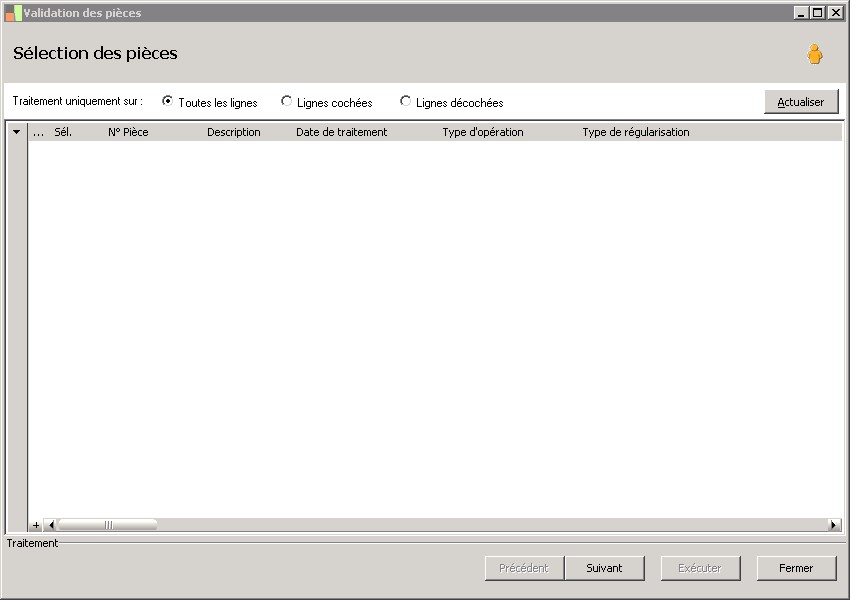
Task: Sort by Date de traitement column
Action: (342, 132)
